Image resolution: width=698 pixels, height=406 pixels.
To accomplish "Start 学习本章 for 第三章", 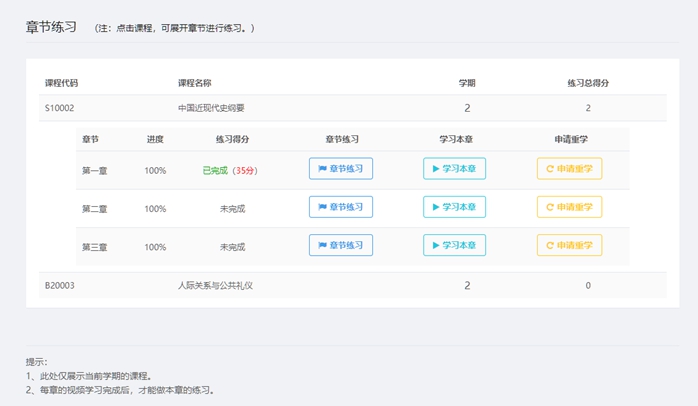I will coord(455,245).
